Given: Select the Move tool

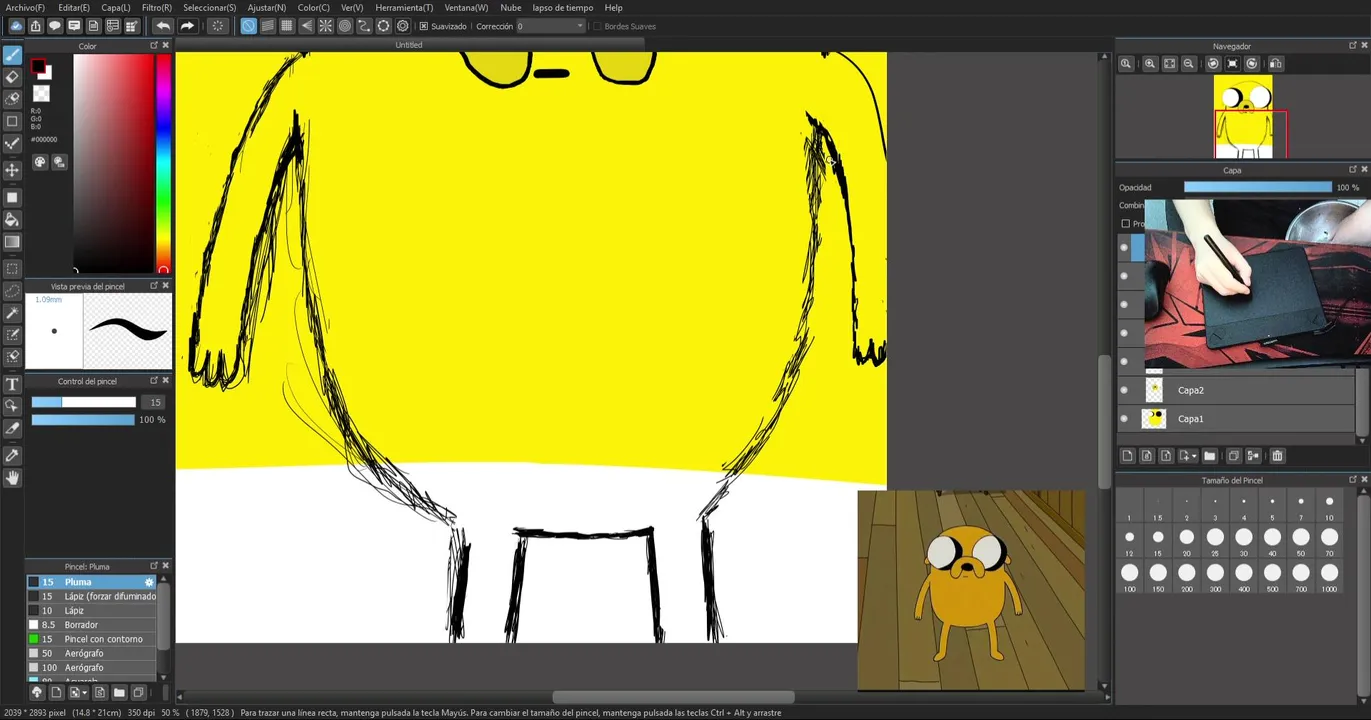Looking at the screenshot, I should click(x=12, y=171).
